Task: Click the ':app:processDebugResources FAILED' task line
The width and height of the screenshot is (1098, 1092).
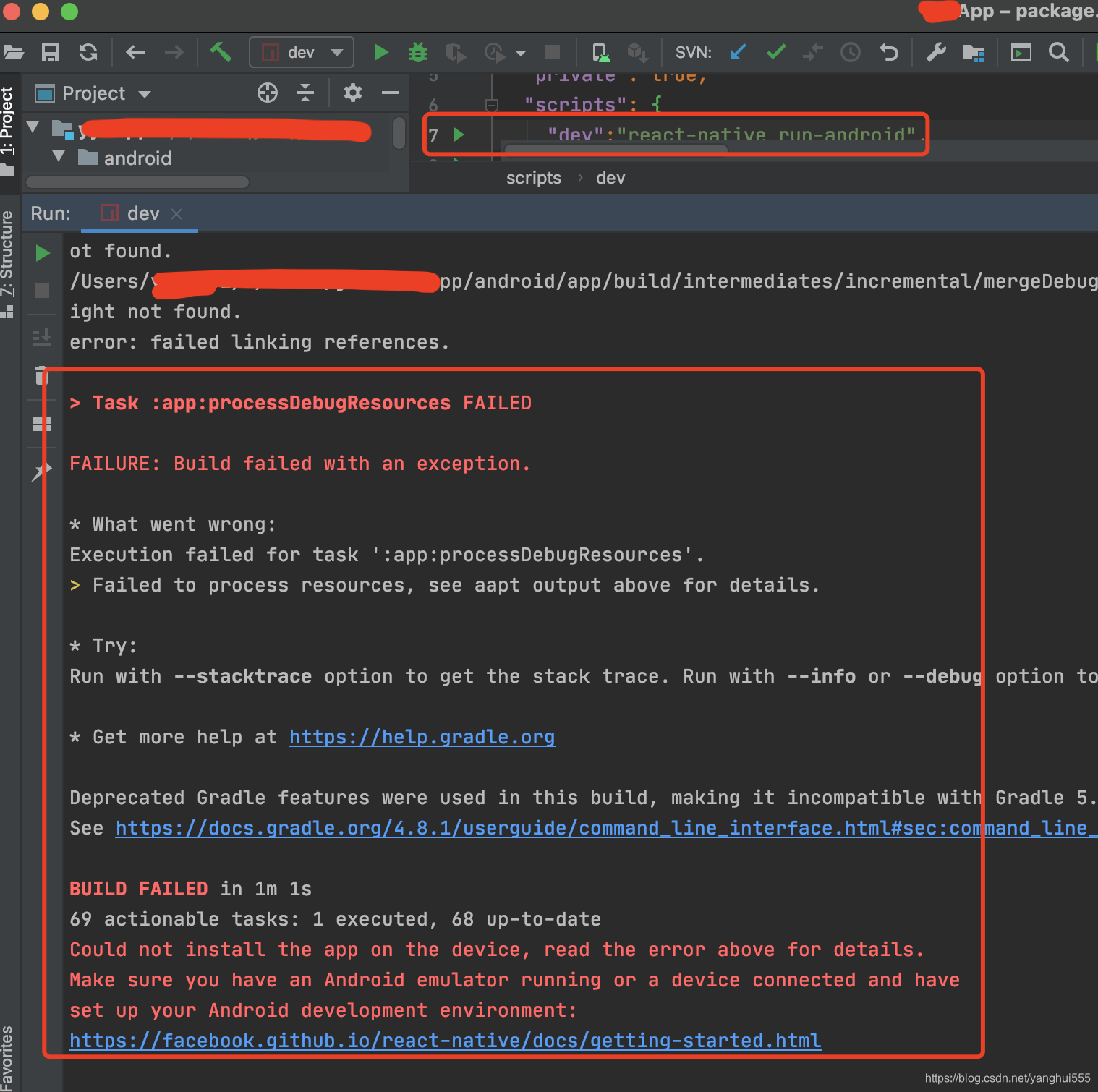Action: [300, 403]
